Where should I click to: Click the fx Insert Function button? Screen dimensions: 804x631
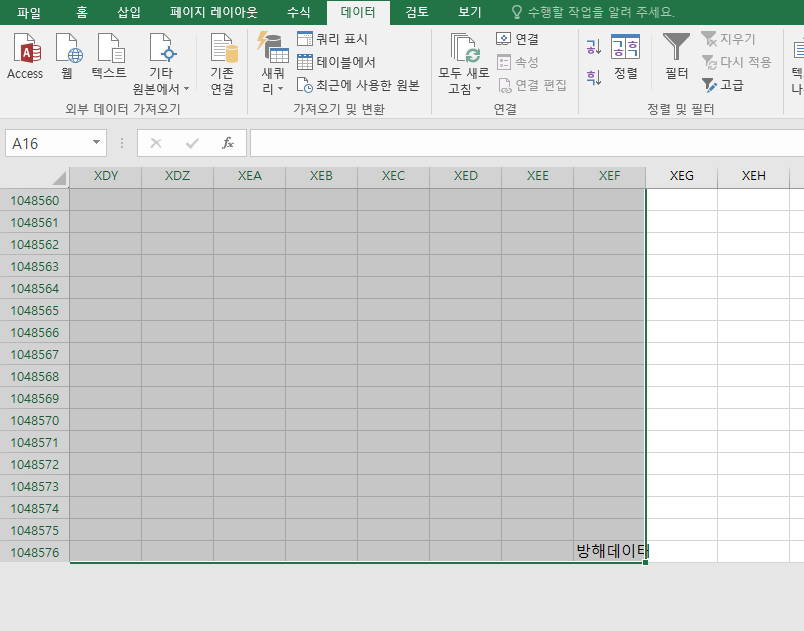click(x=229, y=142)
